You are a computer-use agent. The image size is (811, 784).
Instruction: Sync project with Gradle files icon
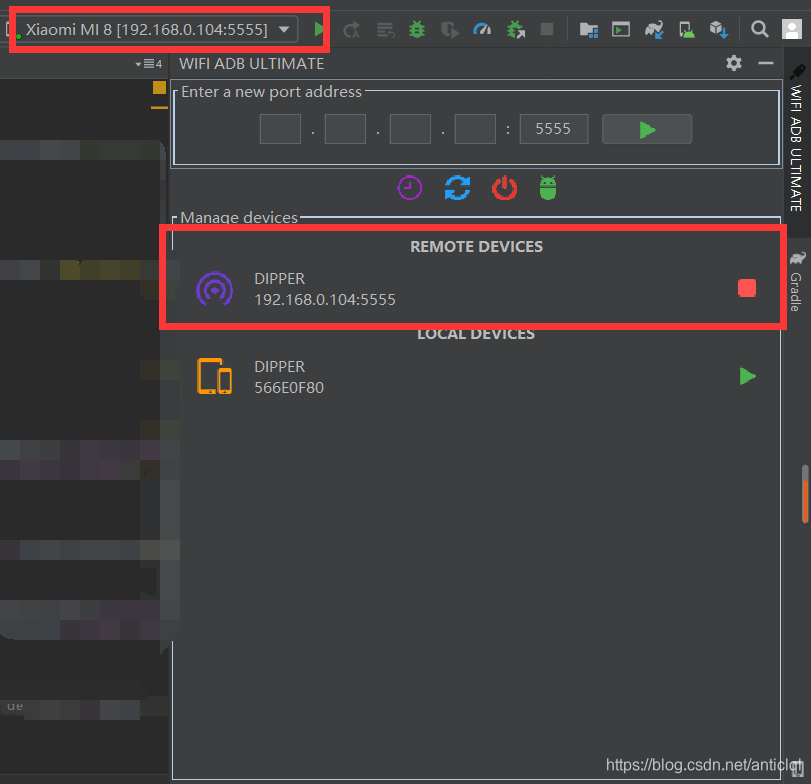click(x=654, y=30)
